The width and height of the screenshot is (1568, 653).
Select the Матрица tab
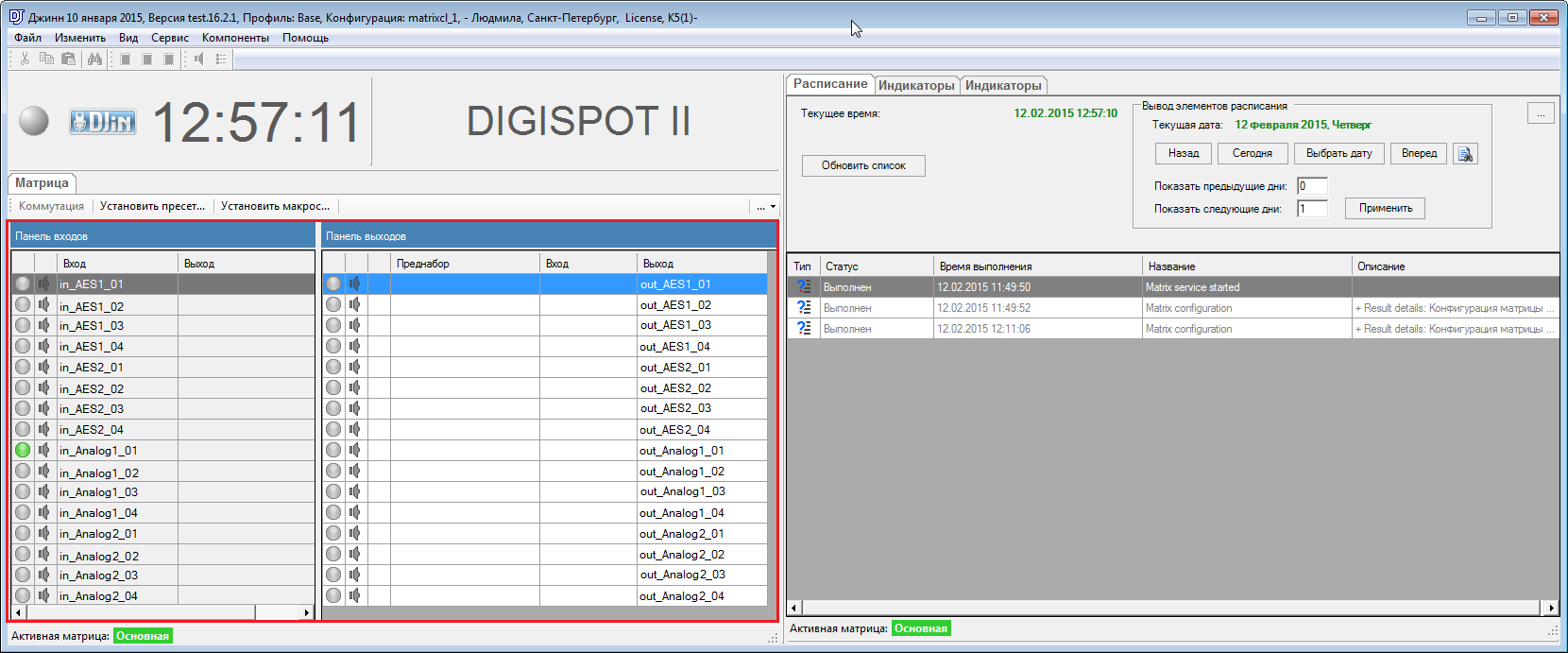[42, 183]
